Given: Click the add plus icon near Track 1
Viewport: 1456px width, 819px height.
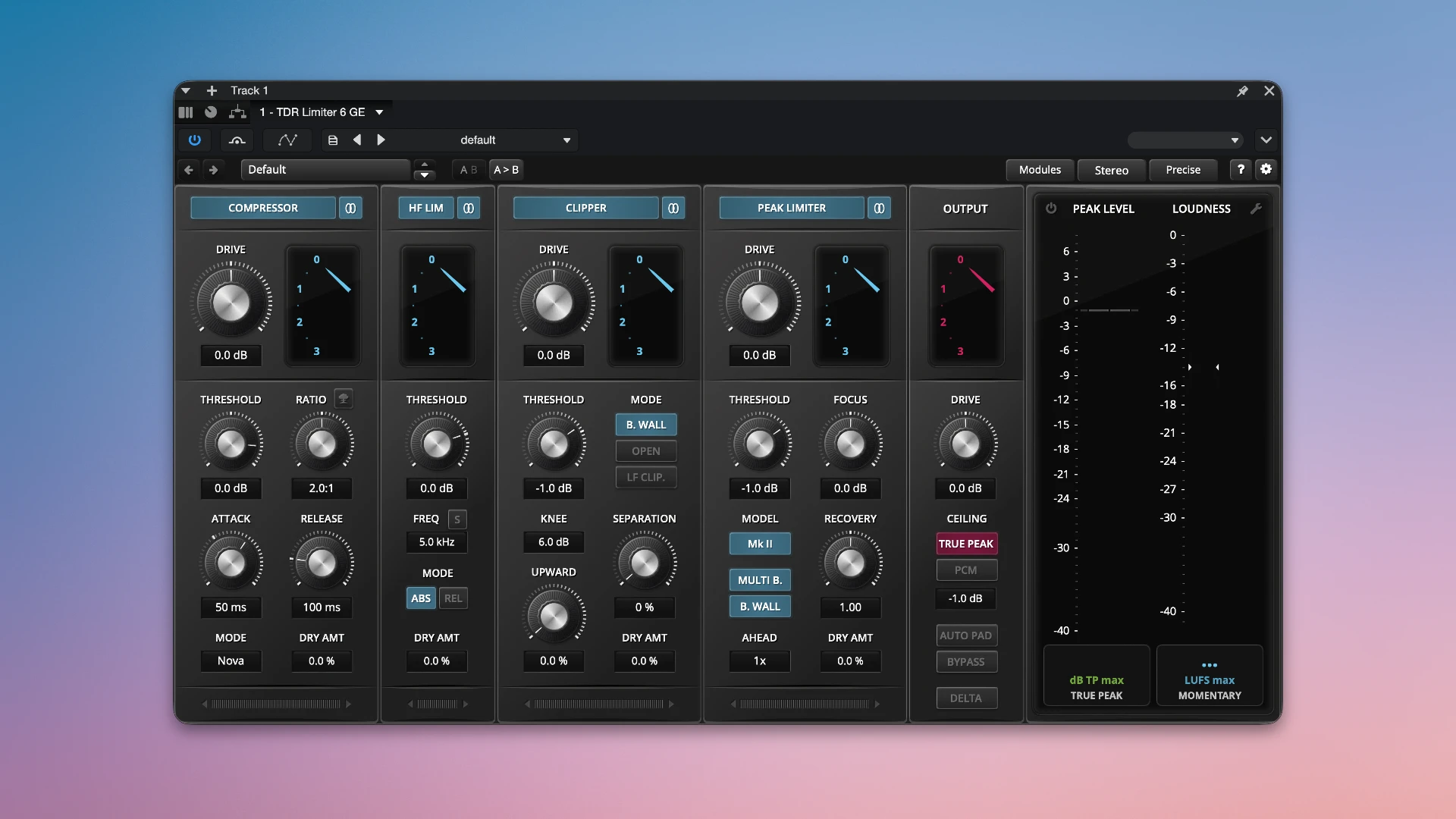Looking at the screenshot, I should pyautogui.click(x=212, y=91).
